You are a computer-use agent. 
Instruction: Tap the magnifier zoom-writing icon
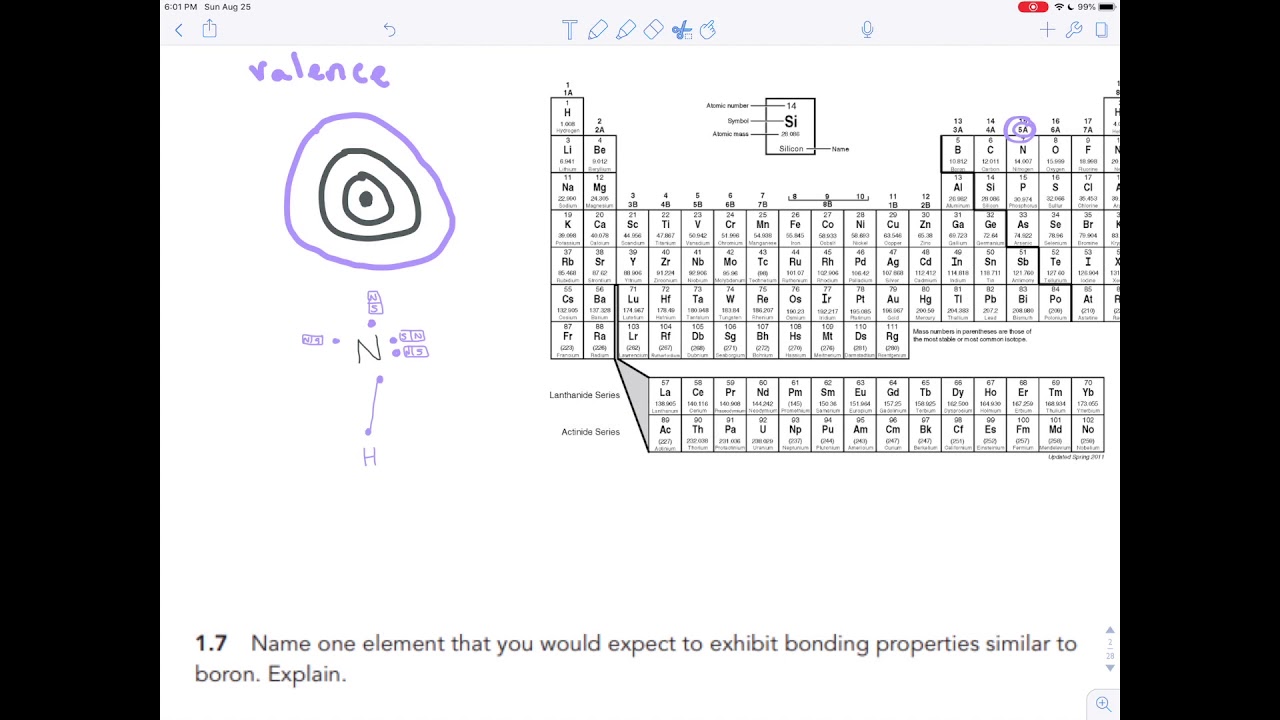1103,704
